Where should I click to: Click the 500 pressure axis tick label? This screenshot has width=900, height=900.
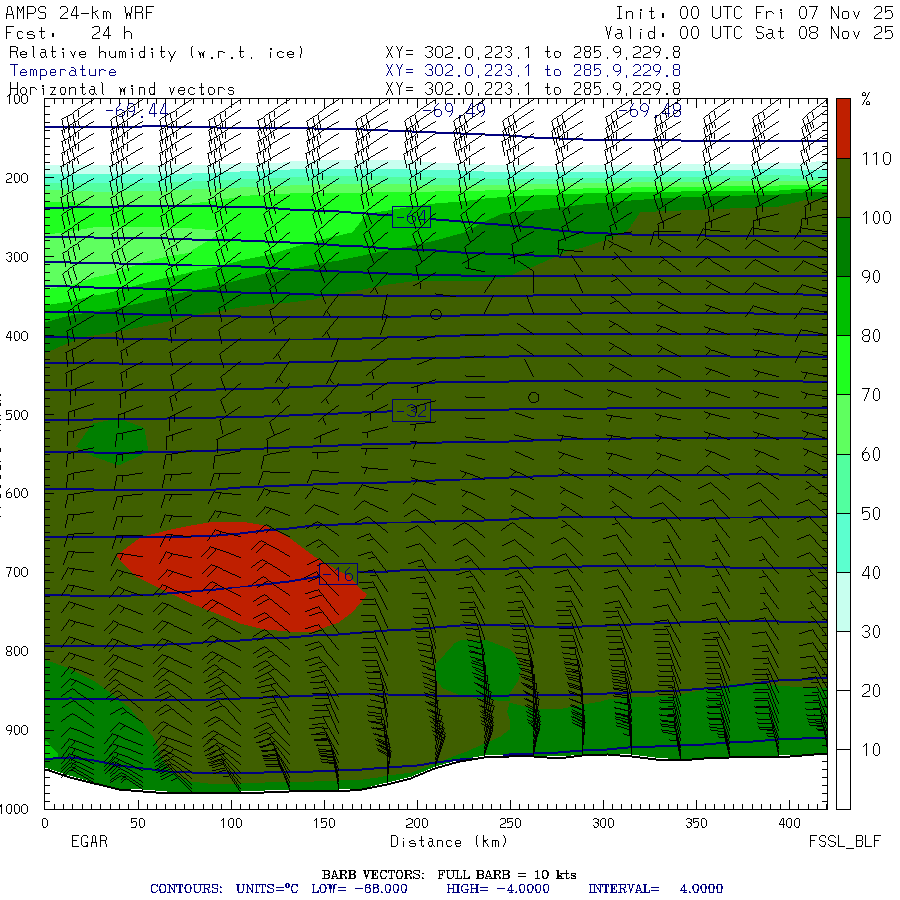17,415
